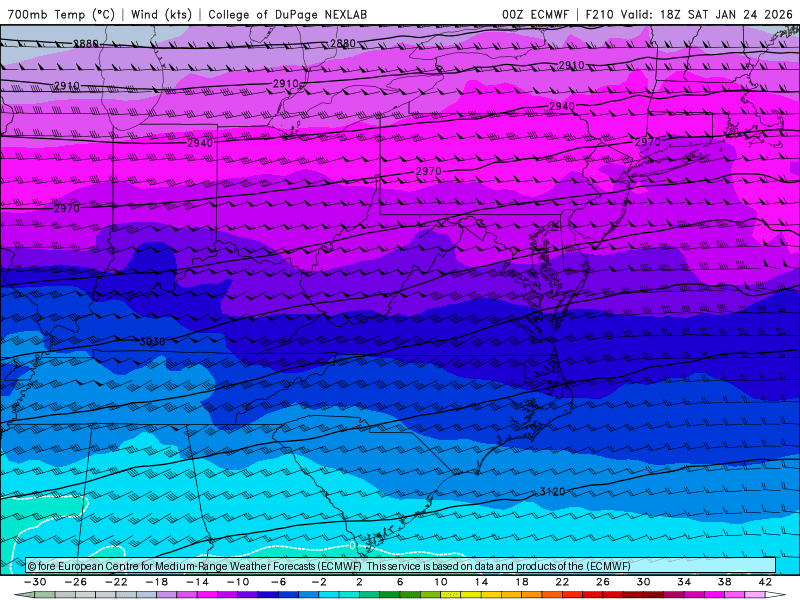Image resolution: width=800 pixels, height=600 pixels.
Task: Click the positive 26 color scale label
Action: pos(603,582)
